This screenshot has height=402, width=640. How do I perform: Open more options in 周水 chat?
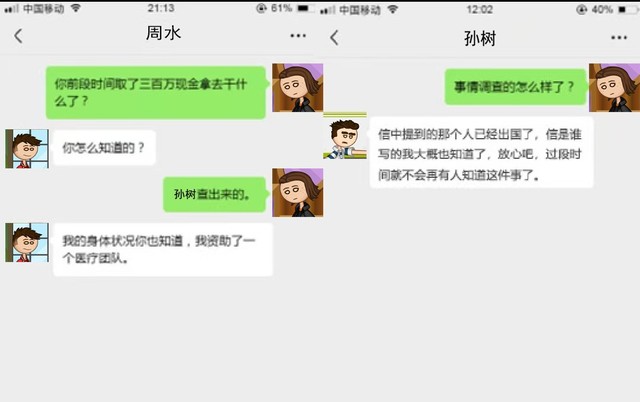pyautogui.click(x=298, y=36)
